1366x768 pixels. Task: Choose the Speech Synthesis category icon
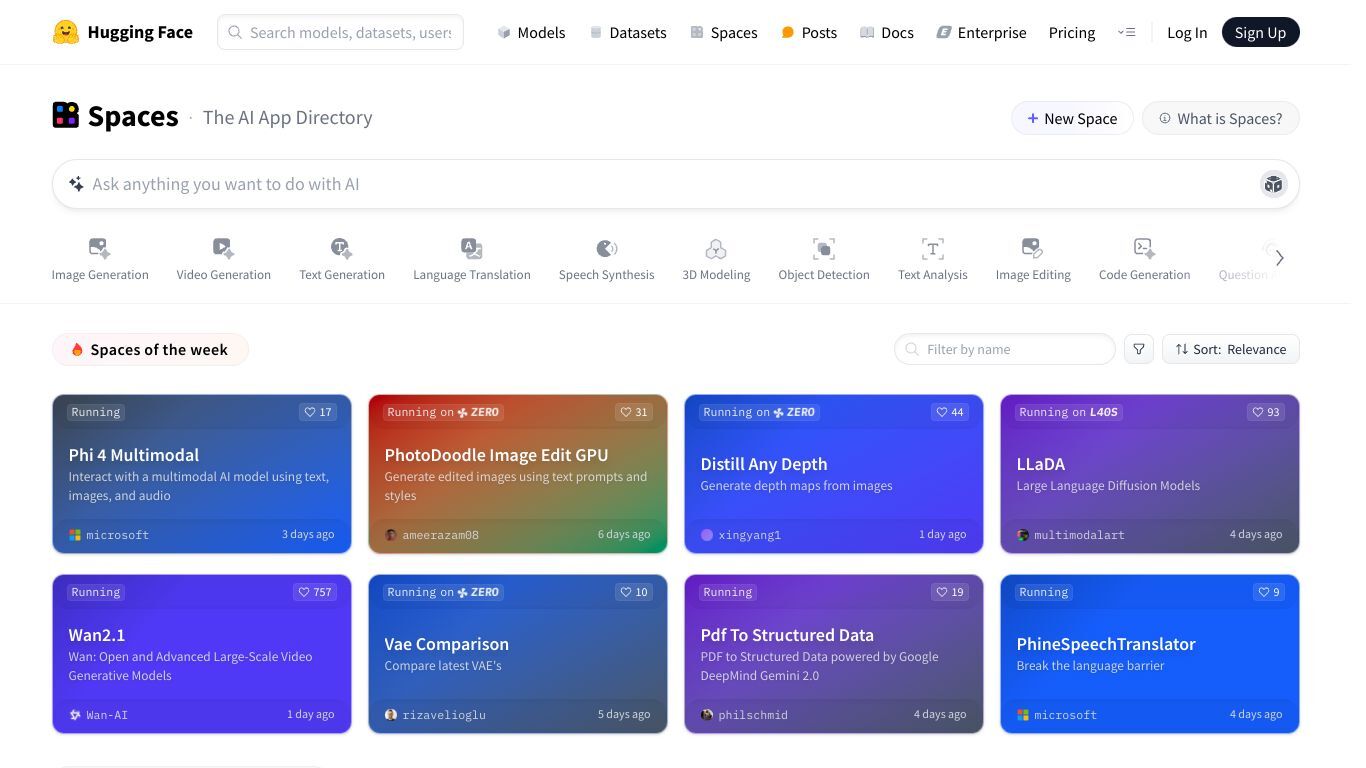click(x=607, y=248)
